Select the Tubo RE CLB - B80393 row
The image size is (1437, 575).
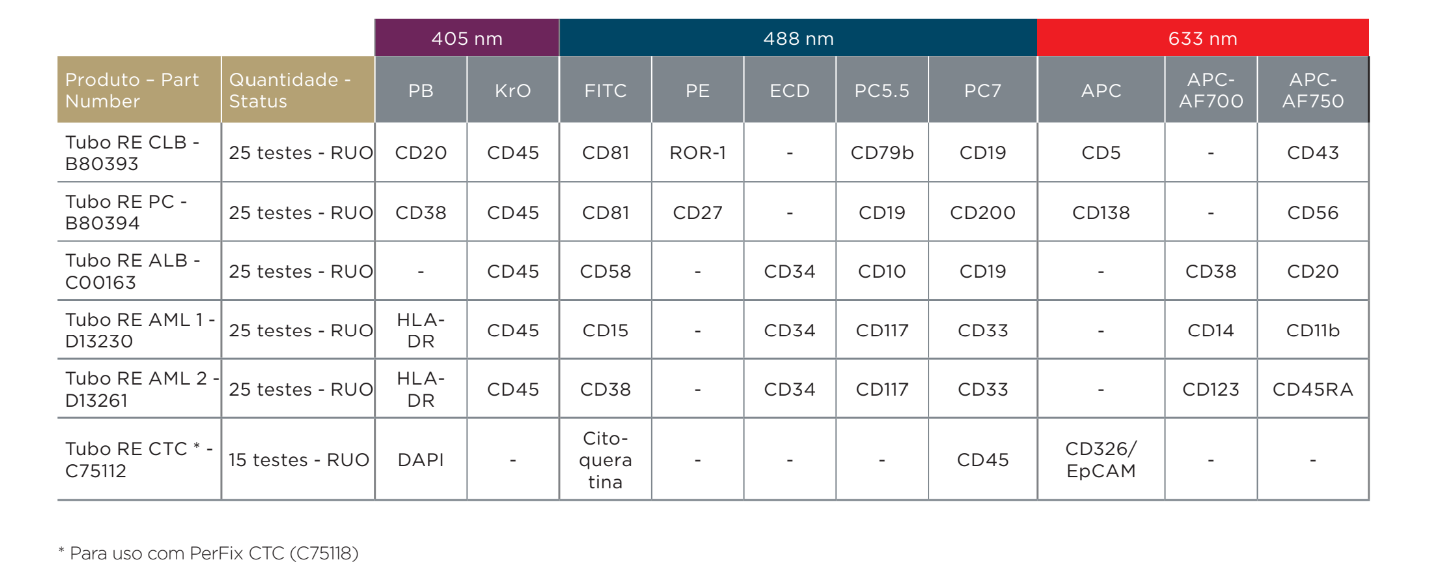tap(138, 153)
